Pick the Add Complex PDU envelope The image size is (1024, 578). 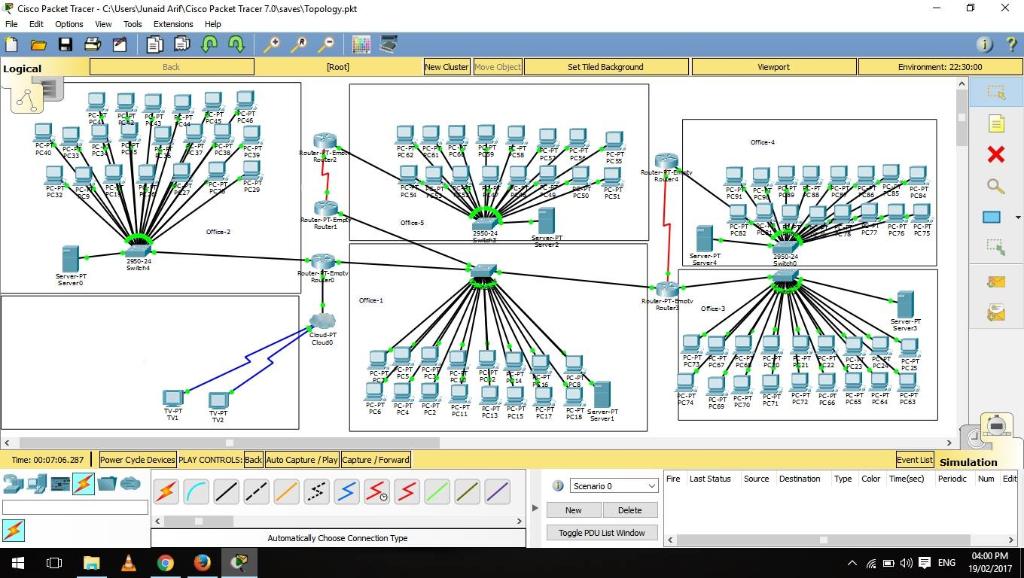[x=996, y=313]
